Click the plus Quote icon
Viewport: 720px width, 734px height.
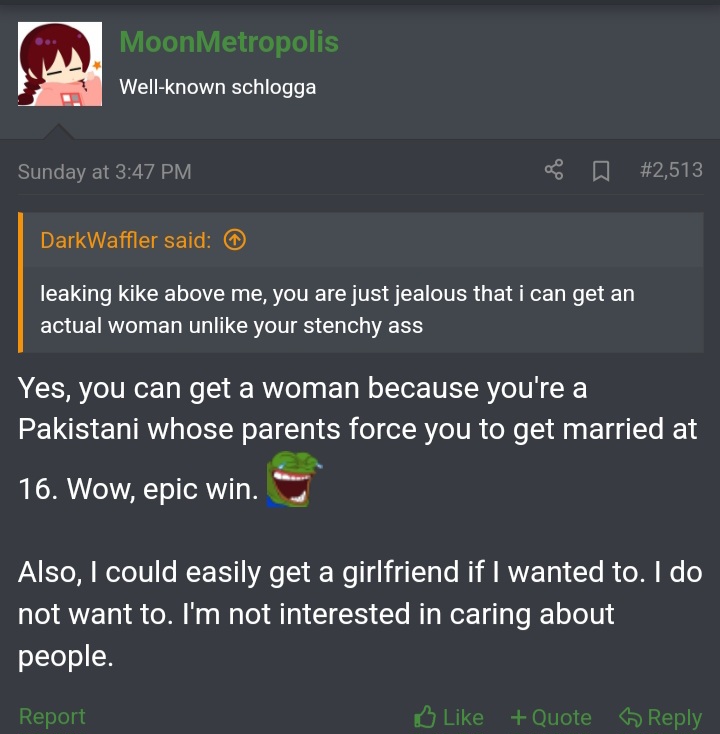click(518, 717)
